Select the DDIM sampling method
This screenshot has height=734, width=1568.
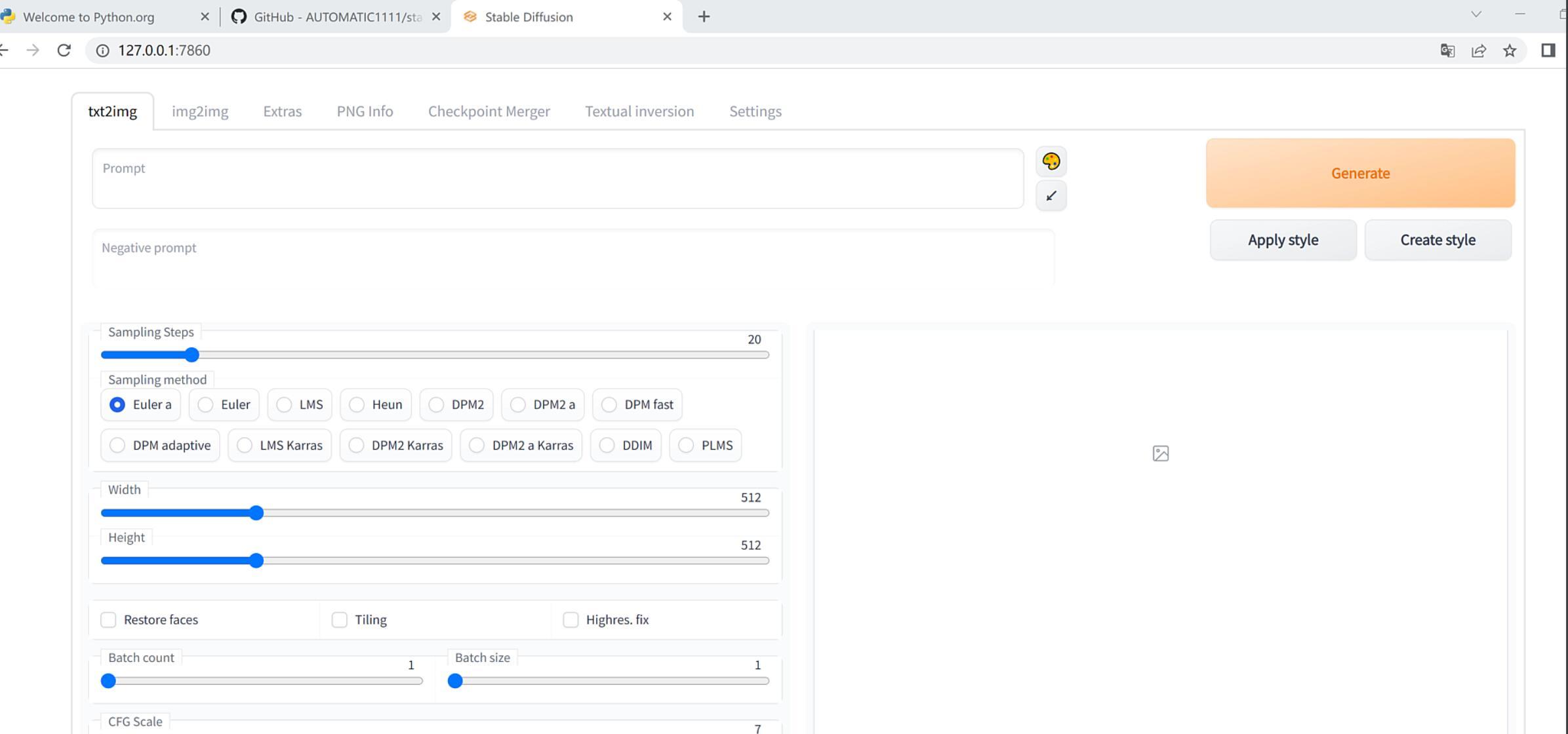pyautogui.click(x=607, y=445)
